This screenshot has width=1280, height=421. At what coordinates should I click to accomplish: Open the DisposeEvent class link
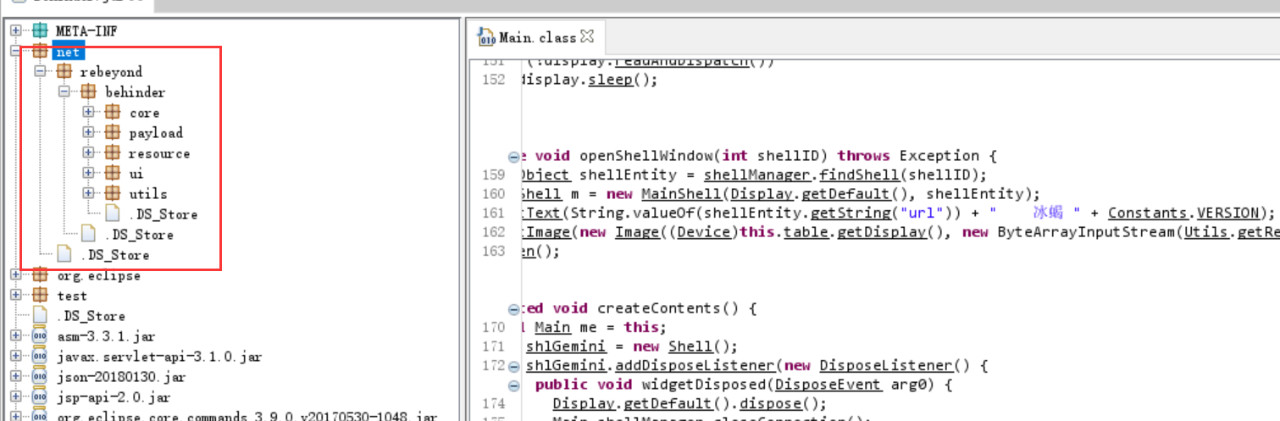830,385
